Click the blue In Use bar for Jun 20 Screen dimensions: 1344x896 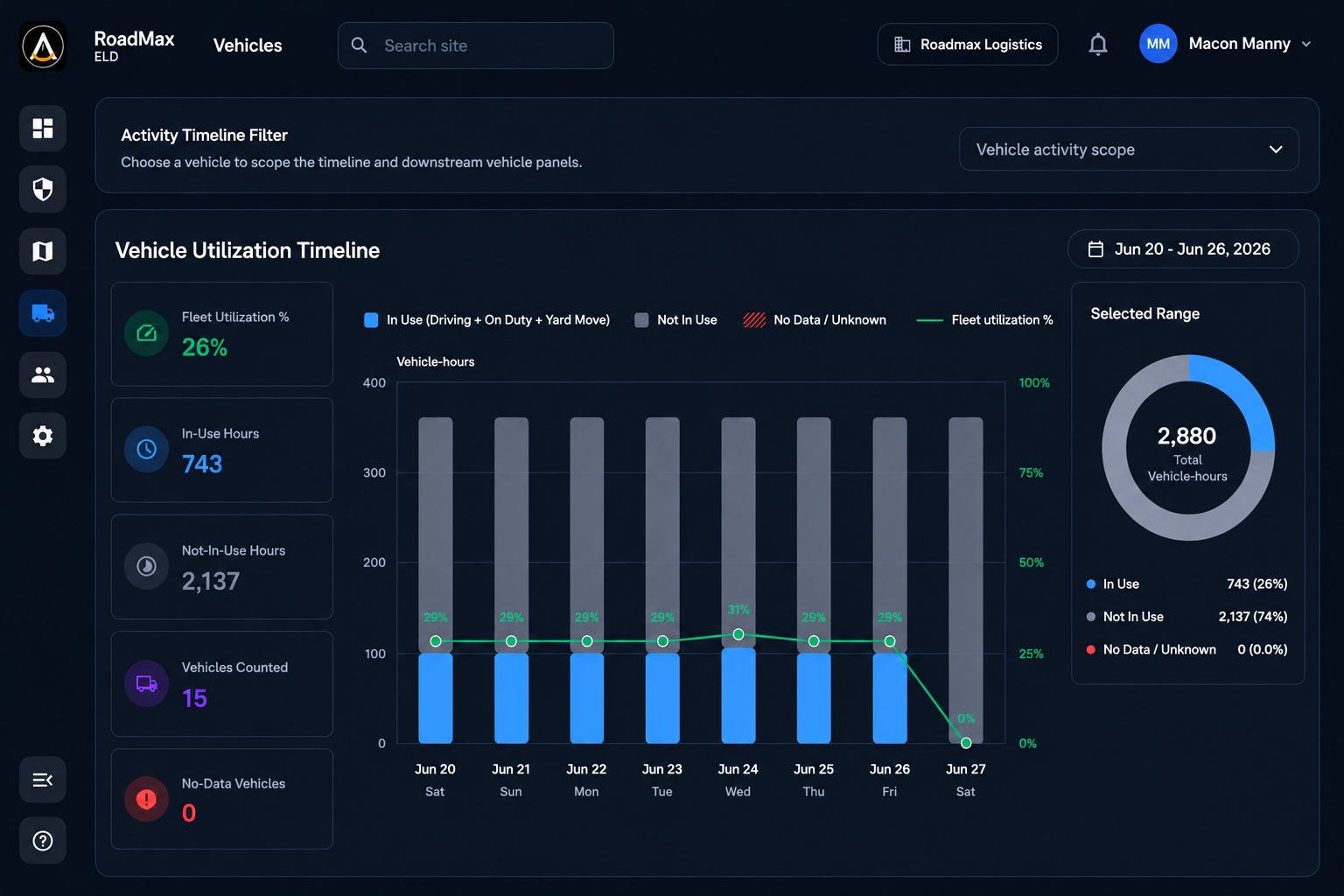pyautogui.click(x=436, y=698)
